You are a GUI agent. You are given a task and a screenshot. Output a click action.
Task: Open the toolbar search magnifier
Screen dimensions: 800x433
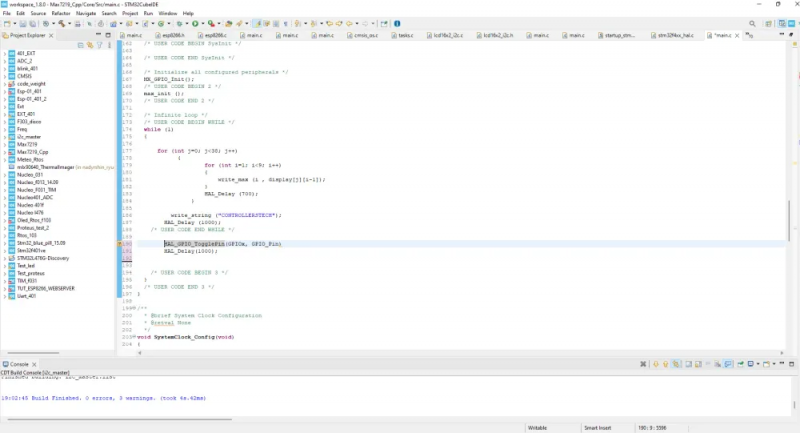752,23
